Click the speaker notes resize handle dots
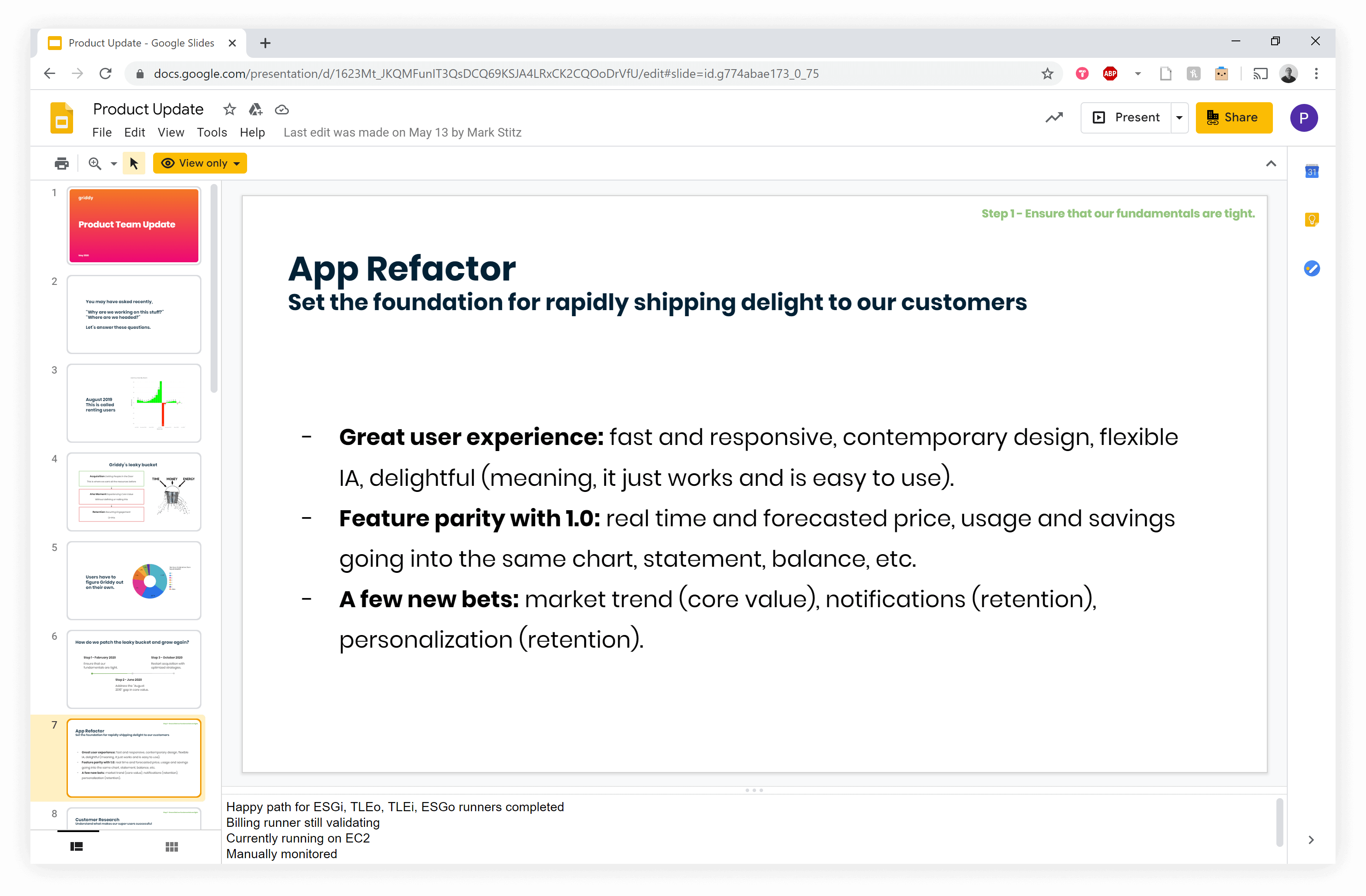Image resolution: width=1366 pixels, height=896 pixels. coord(754,790)
